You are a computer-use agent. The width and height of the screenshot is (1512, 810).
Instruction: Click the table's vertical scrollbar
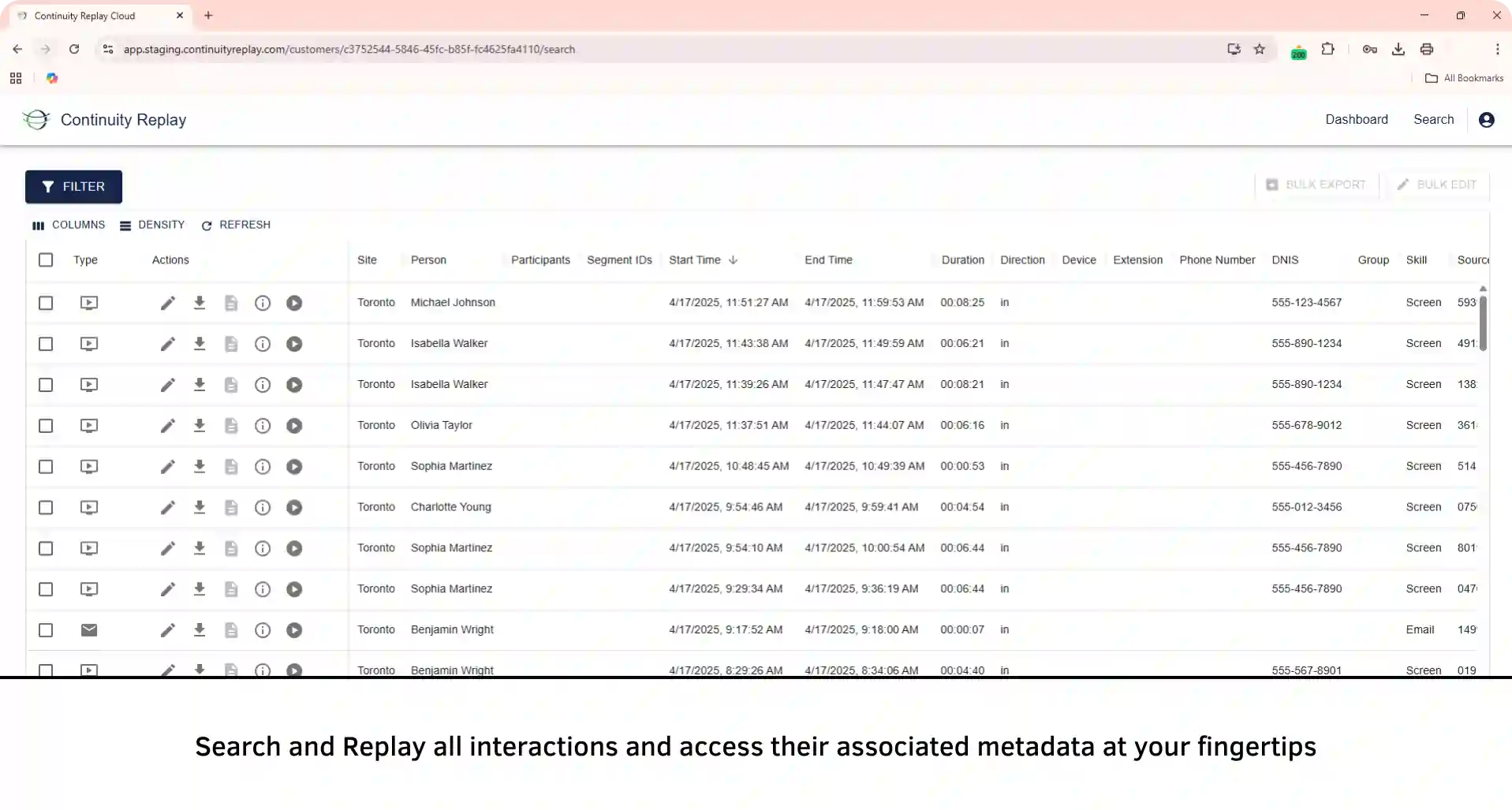tap(1483, 323)
